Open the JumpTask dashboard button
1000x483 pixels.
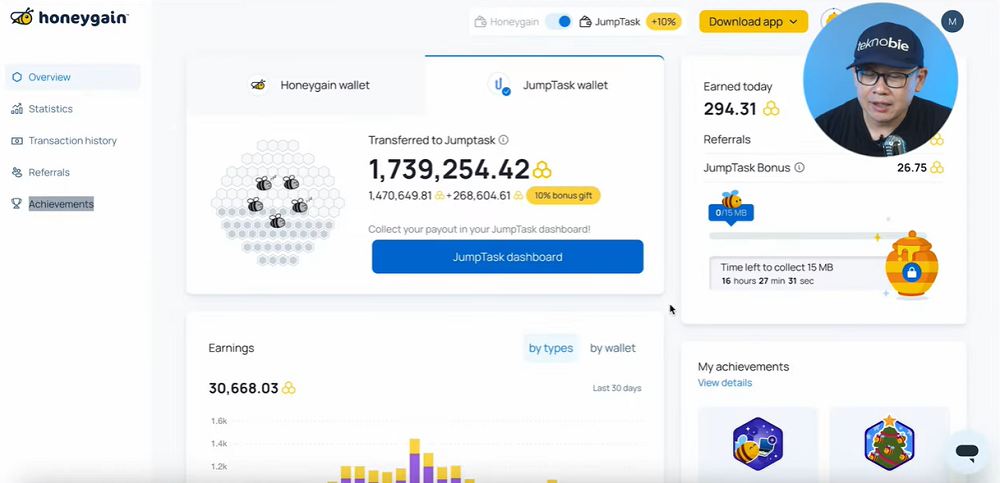click(x=508, y=257)
